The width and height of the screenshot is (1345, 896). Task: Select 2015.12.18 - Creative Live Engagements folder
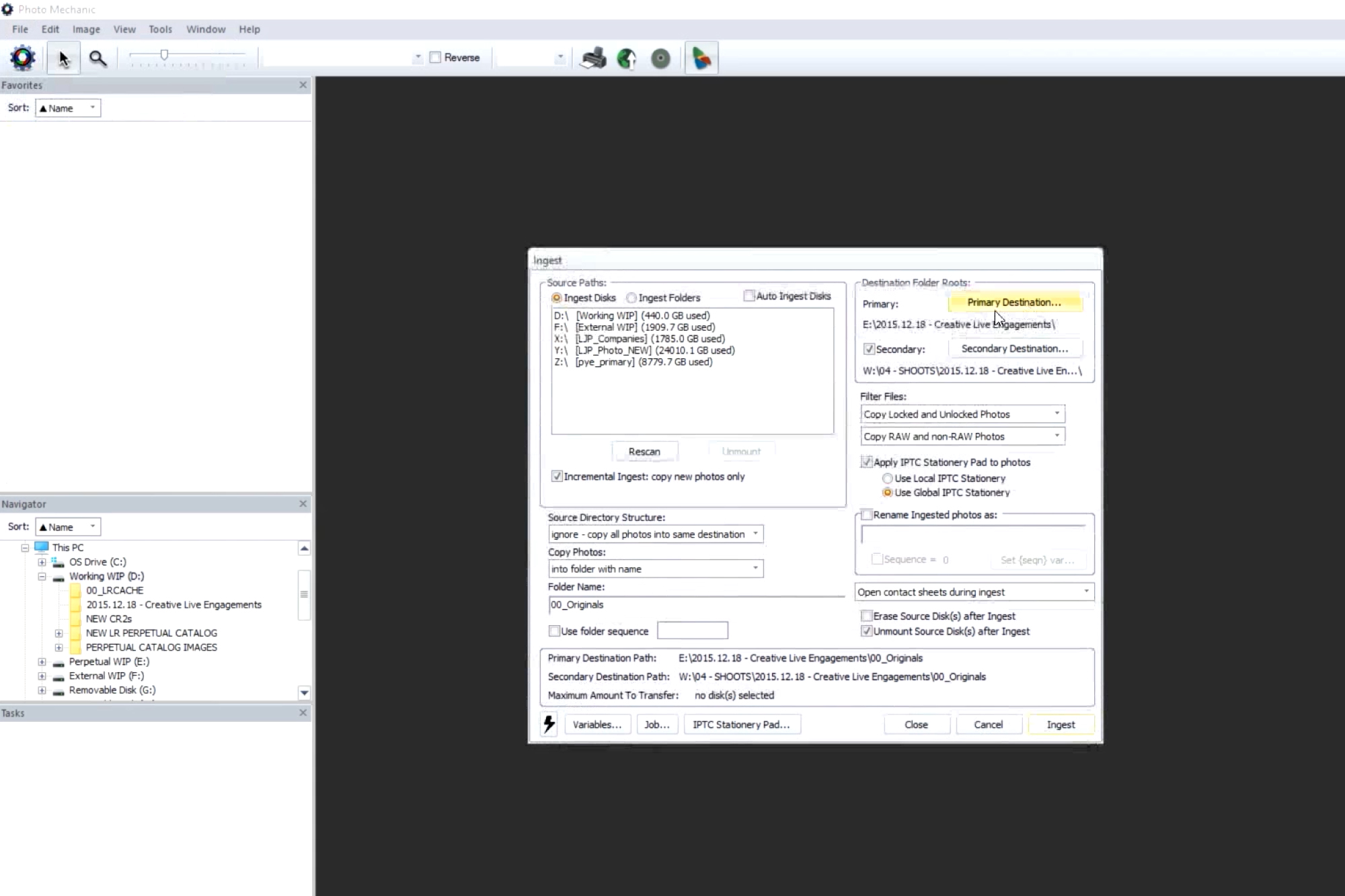click(x=174, y=605)
